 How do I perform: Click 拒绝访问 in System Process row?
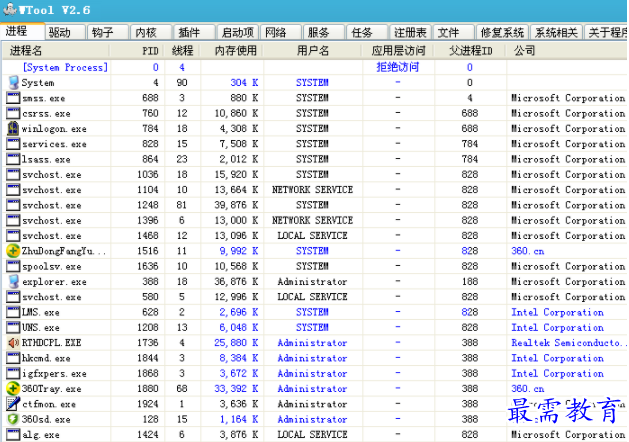pos(398,67)
